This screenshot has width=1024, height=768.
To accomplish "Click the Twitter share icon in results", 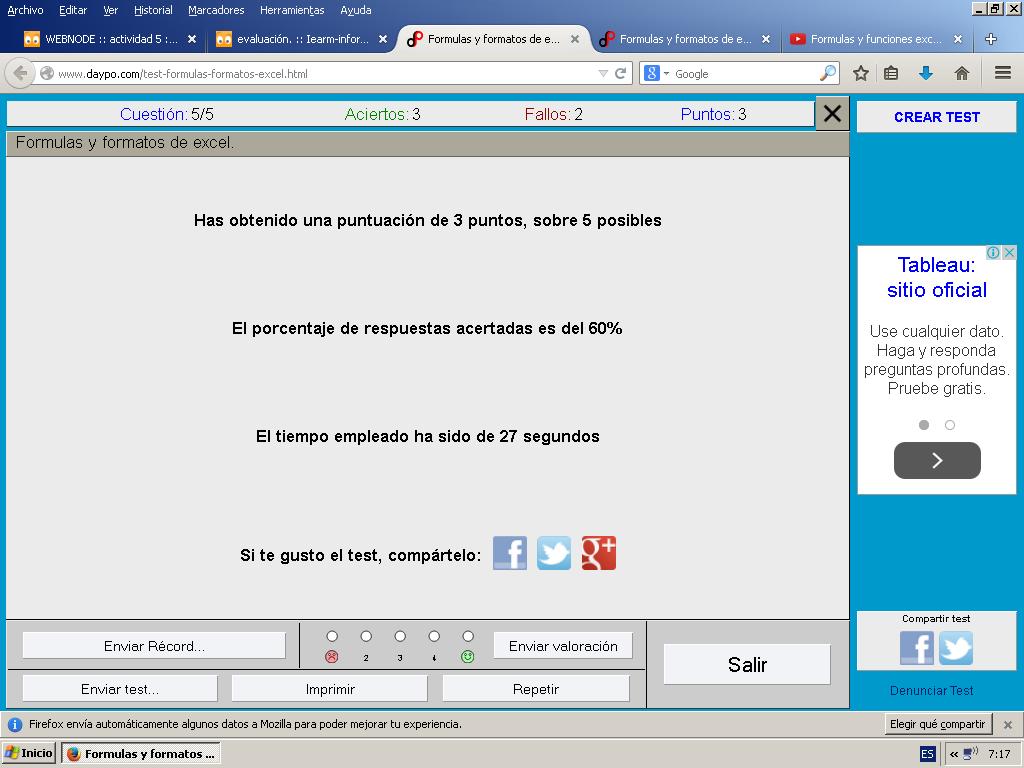I will pyautogui.click(x=554, y=553).
